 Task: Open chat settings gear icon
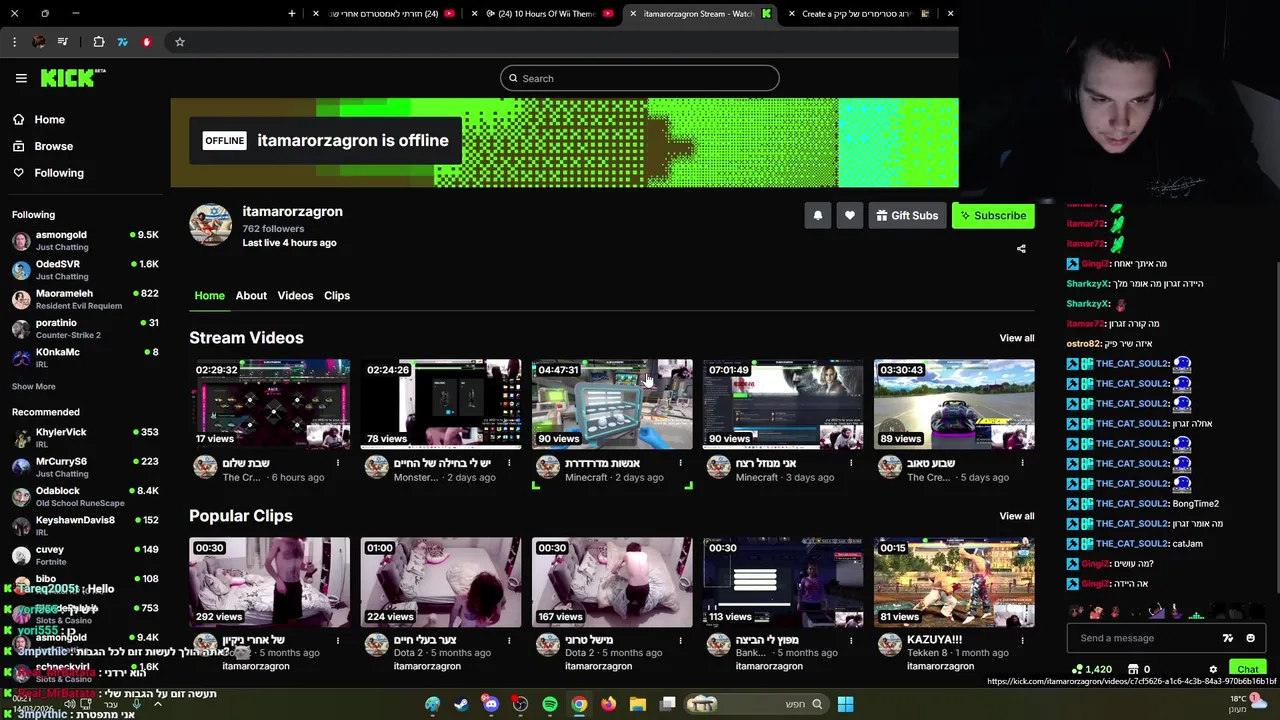(1213, 669)
